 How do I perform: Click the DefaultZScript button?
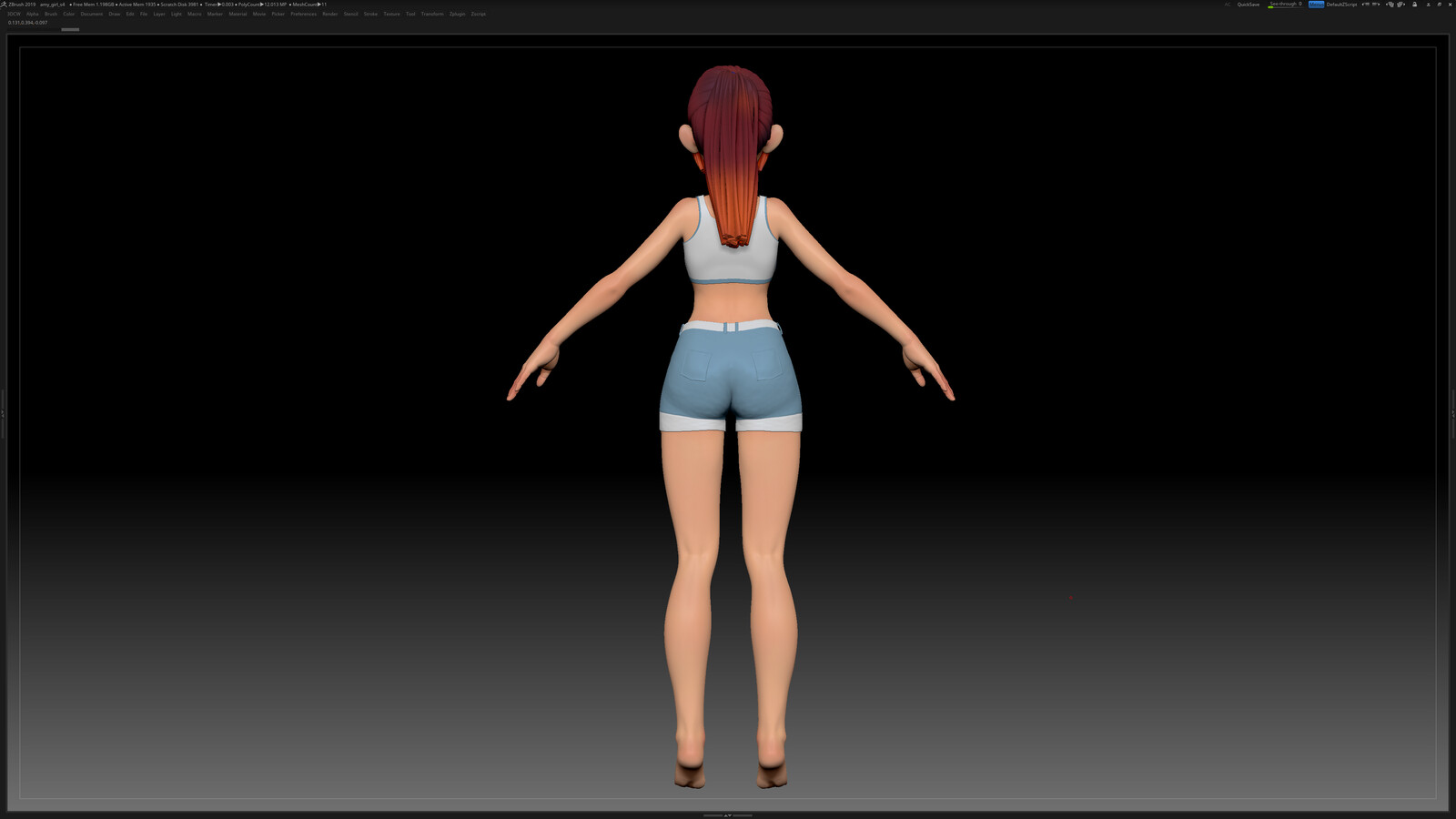point(1341,5)
